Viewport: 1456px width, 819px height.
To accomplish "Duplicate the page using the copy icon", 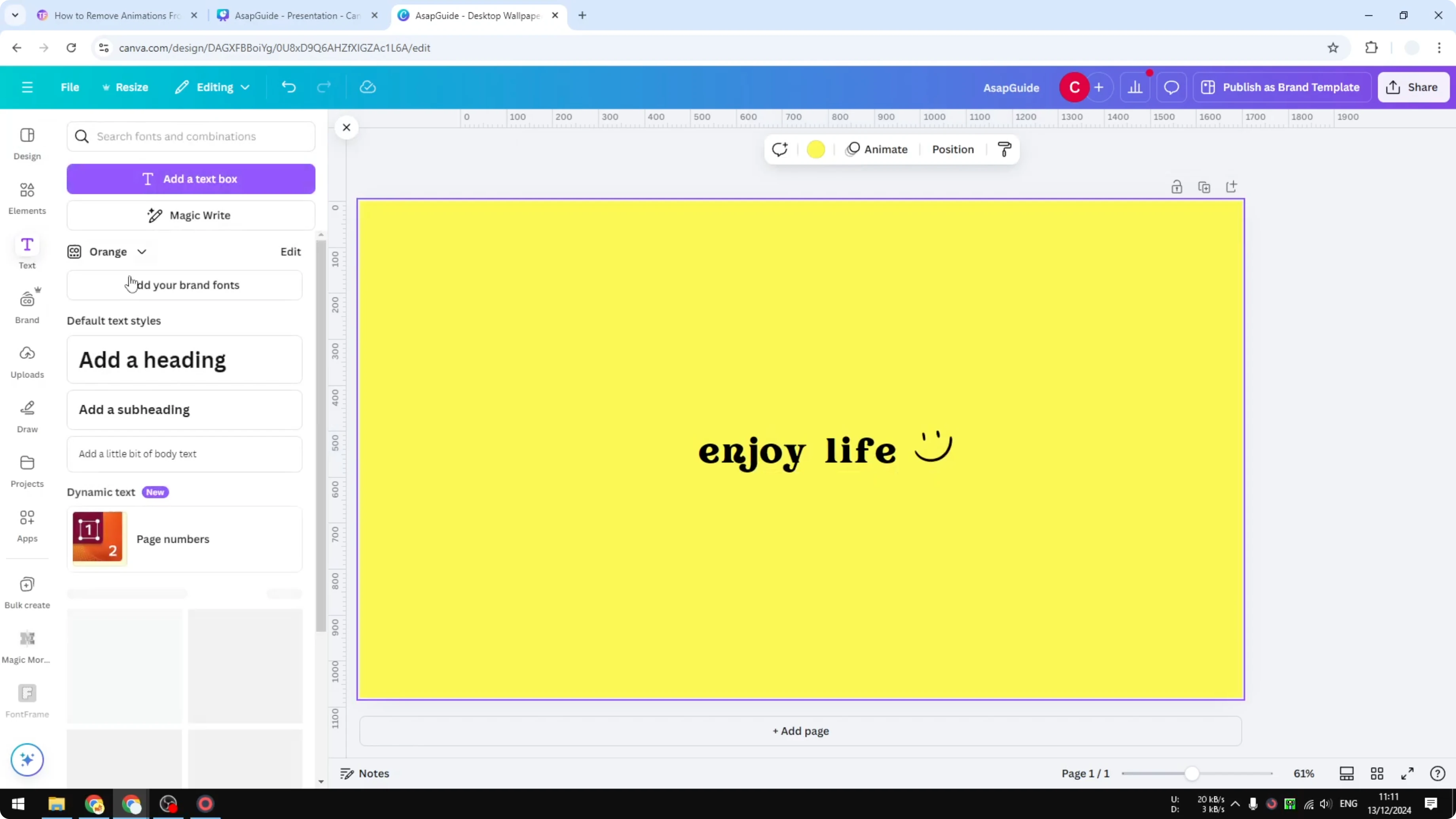I will coord(1204,186).
